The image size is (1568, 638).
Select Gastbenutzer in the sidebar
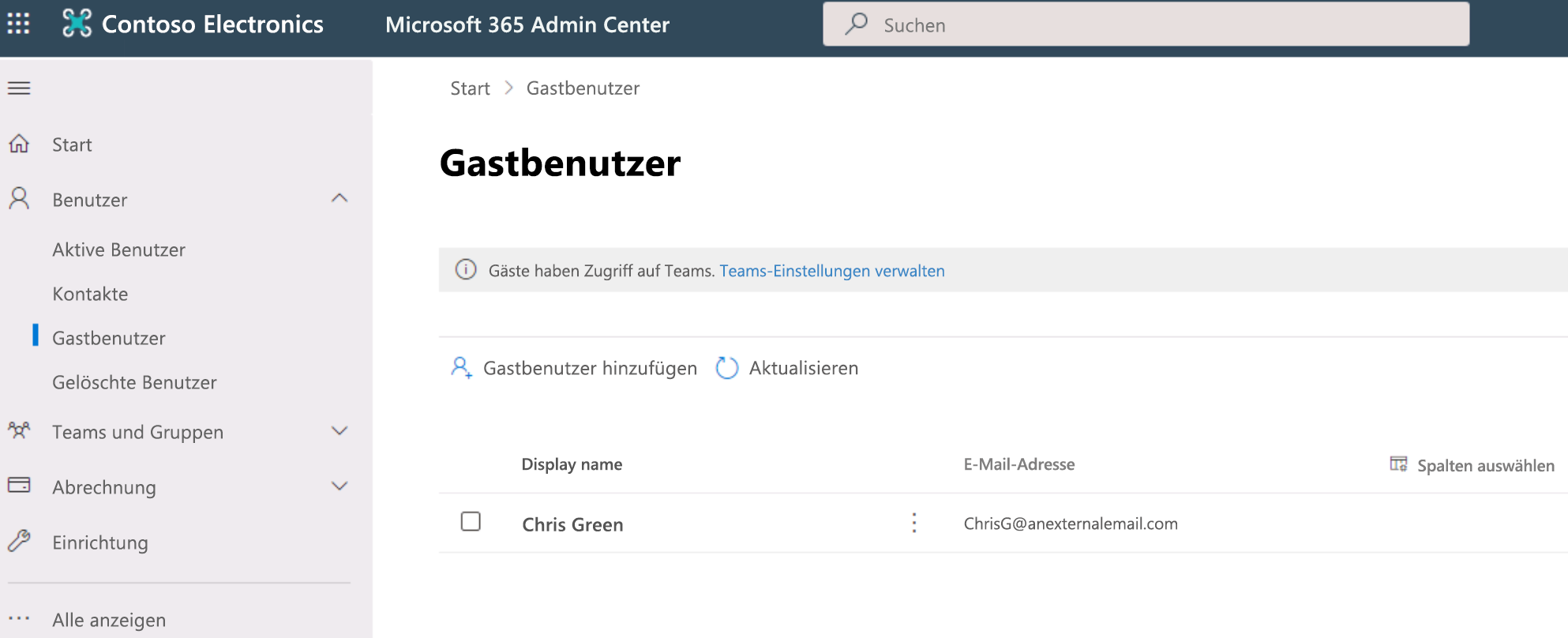109,338
